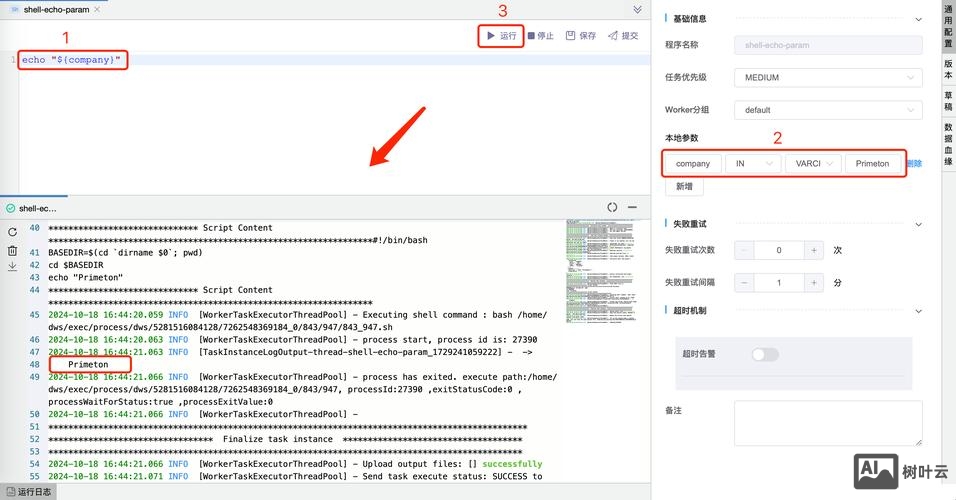Open the 任务优先级 MEDIUM dropdown

pyautogui.click(x=827, y=78)
